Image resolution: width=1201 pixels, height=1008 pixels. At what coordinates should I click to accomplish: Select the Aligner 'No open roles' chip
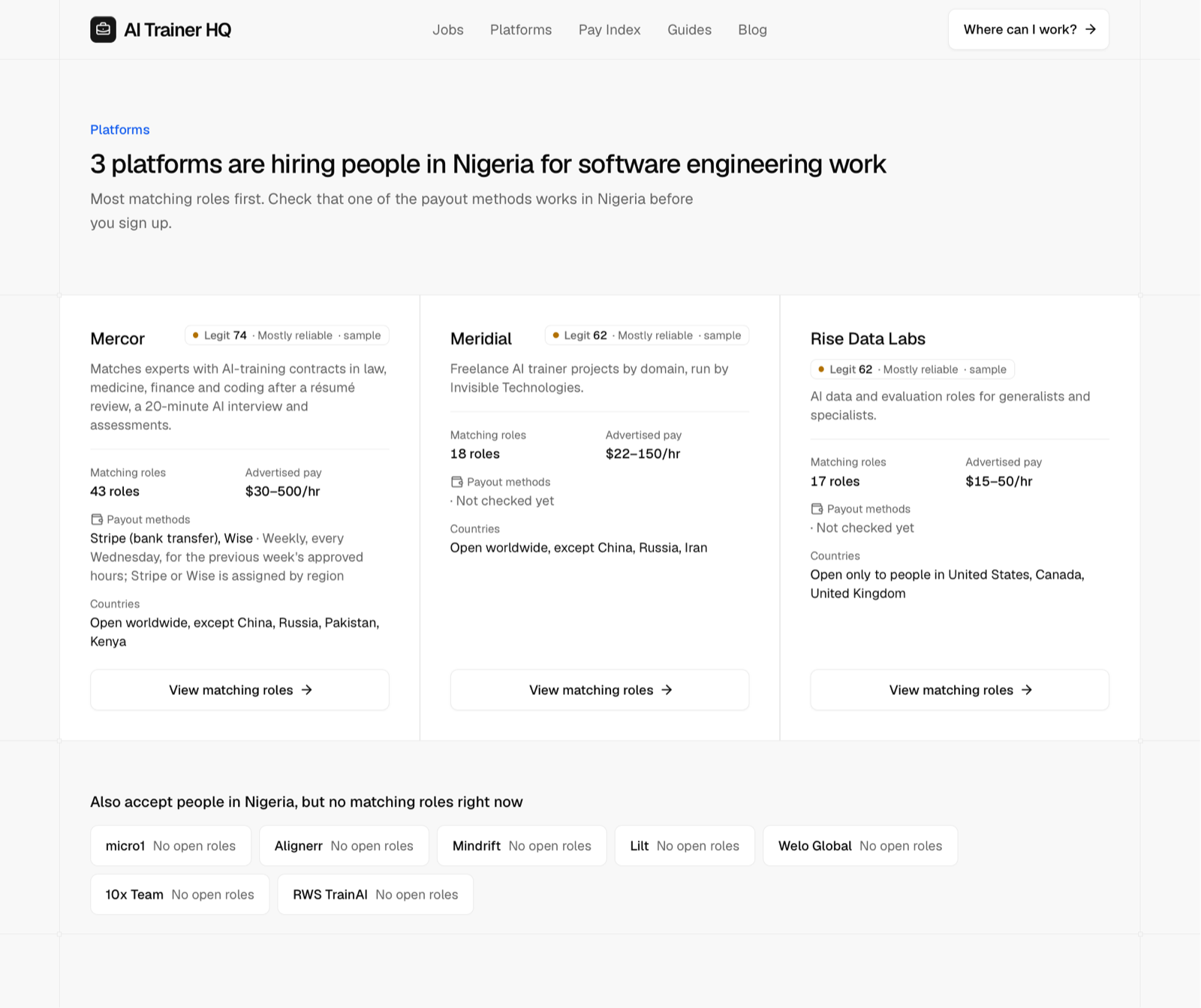coord(344,846)
